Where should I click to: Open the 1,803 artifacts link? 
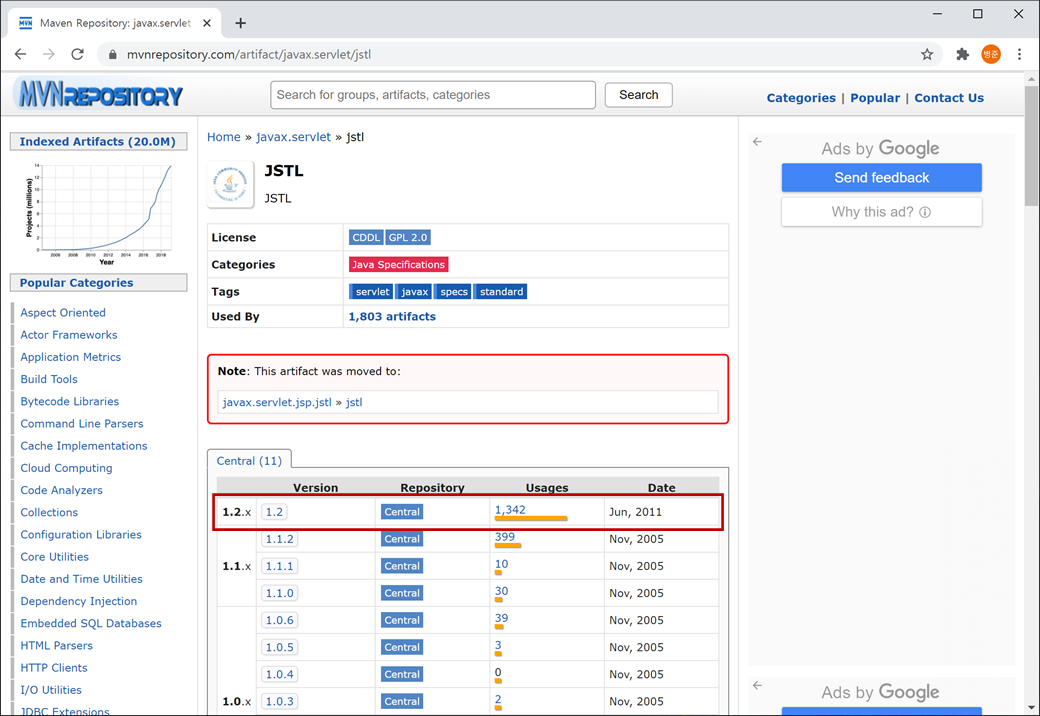point(392,317)
